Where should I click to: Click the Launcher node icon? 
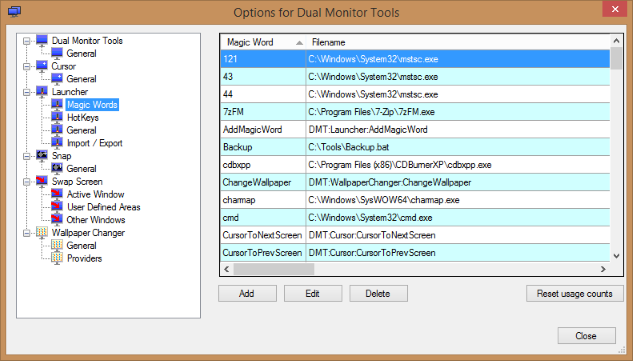pyautogui.click(x=42, y=92)
